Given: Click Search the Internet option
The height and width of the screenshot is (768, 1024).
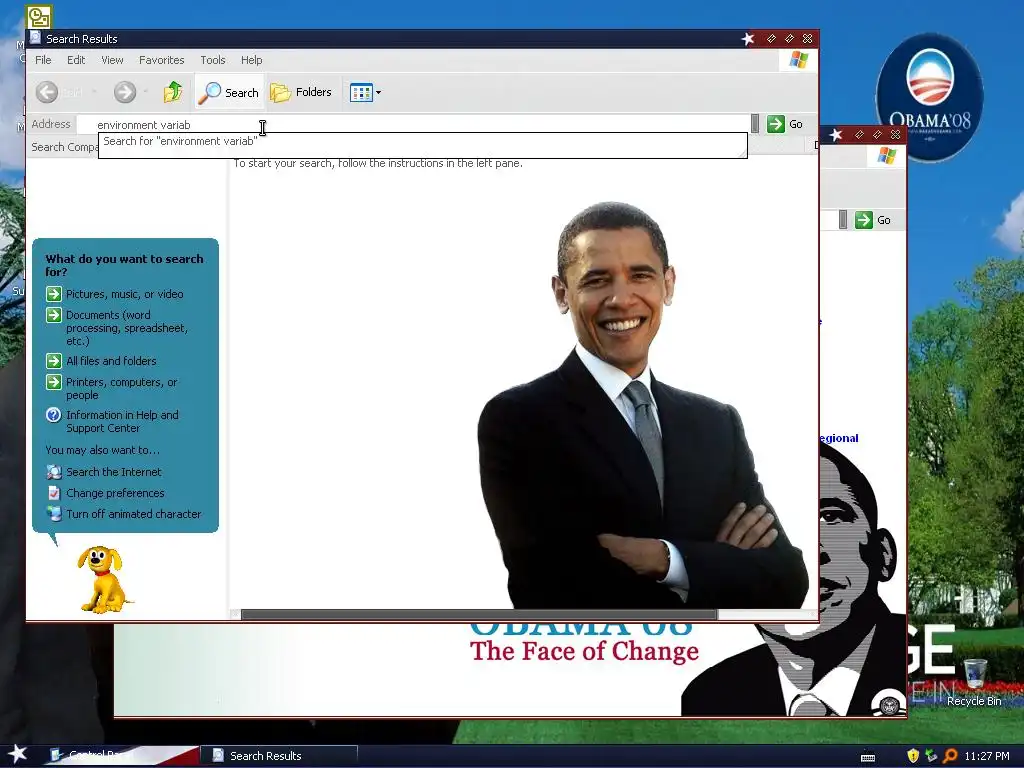Looking at the screenshot, I should point(114,472).
